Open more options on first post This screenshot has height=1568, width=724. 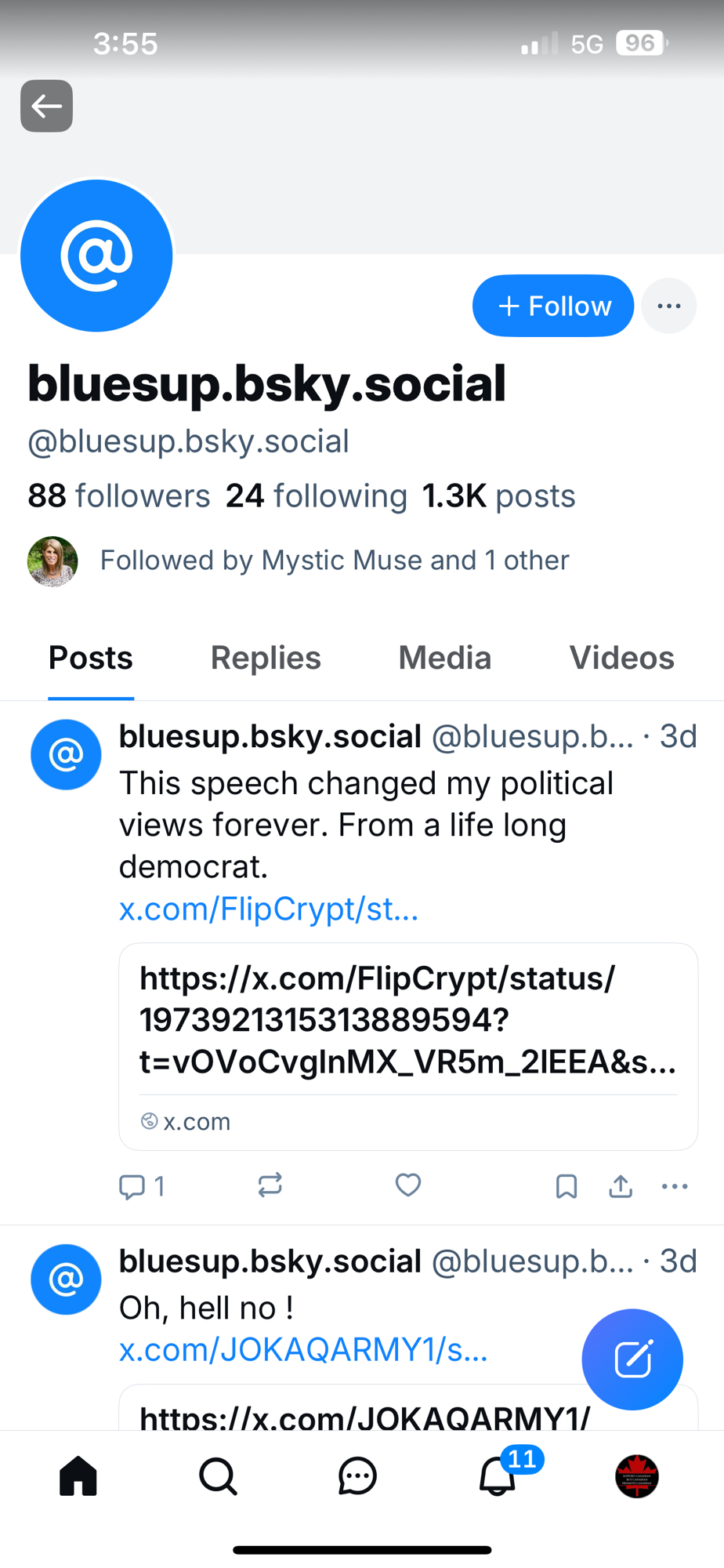click(675, 1186)
